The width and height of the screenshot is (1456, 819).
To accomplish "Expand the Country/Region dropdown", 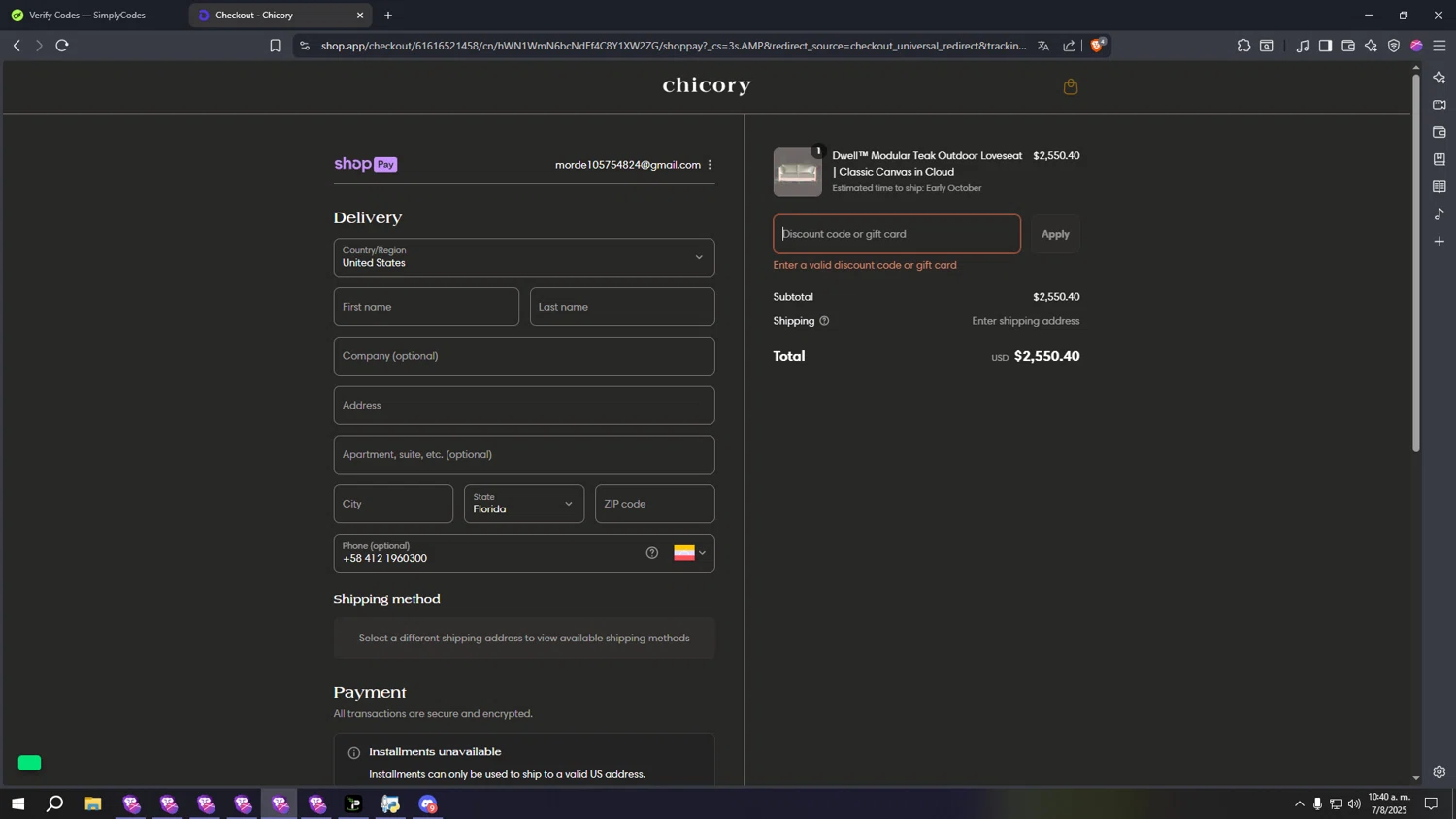I will pos(524,257).
